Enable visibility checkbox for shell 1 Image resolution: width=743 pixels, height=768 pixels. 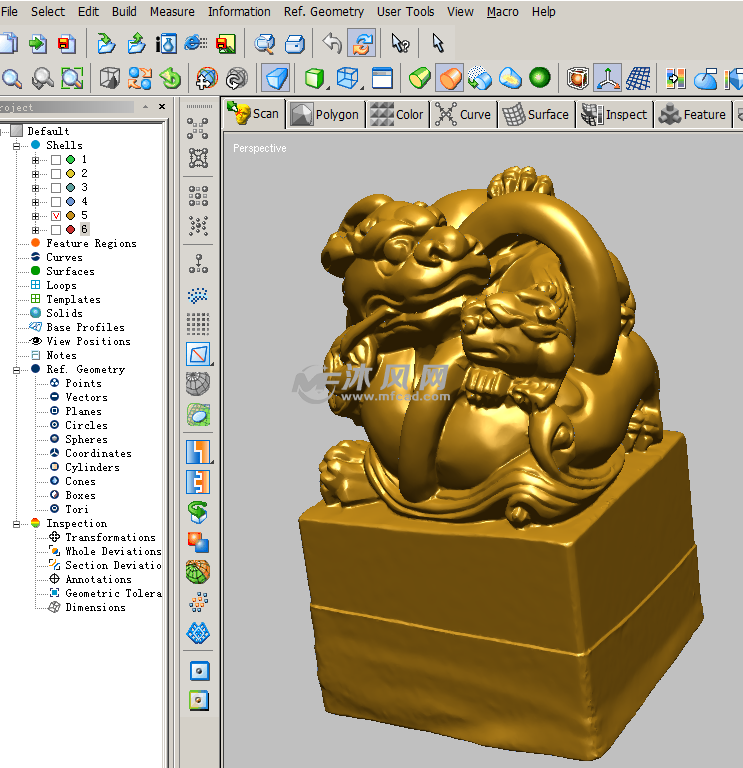56,160
